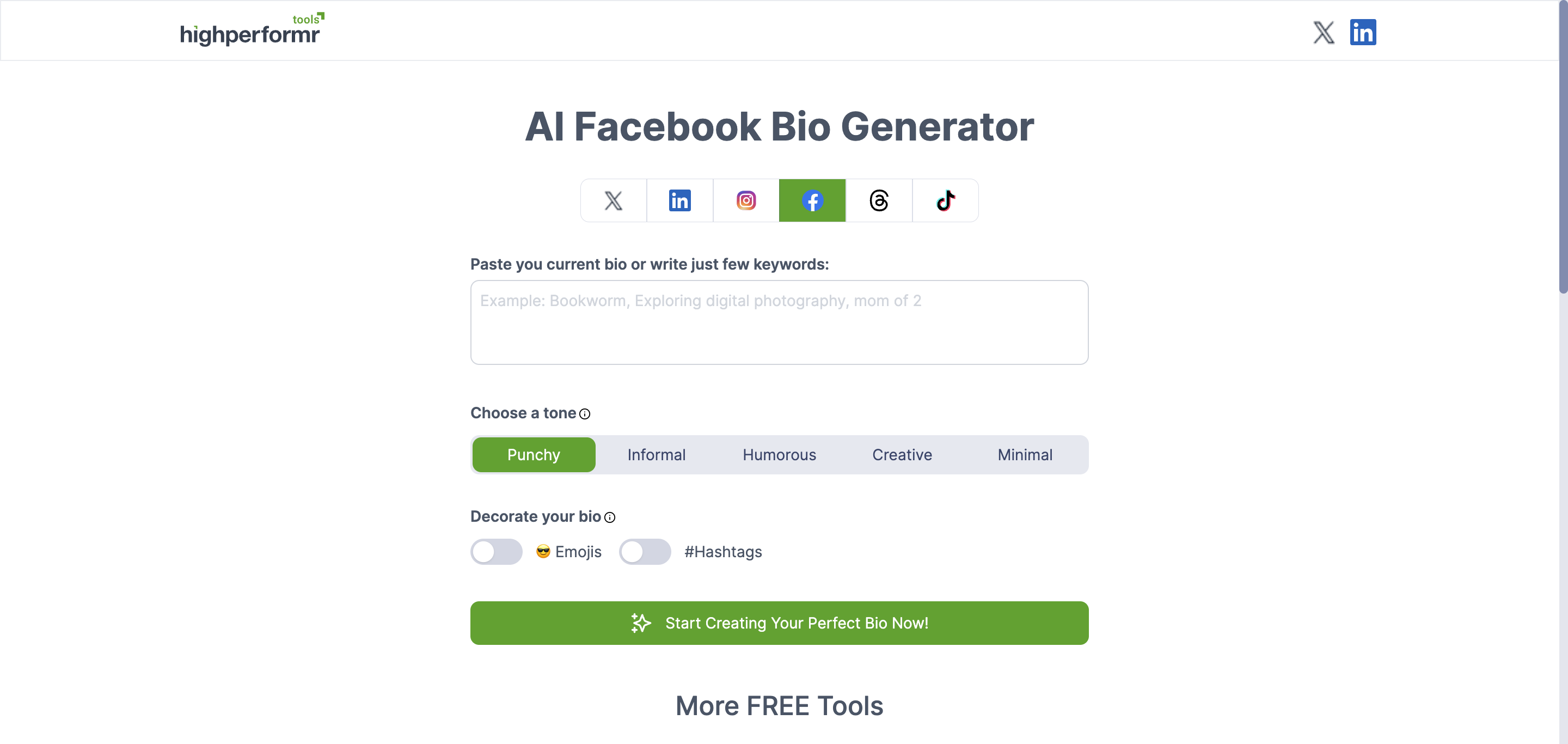
Task: Open Highperformr's X profile in the header
Action: click(x=1324, y=32)
